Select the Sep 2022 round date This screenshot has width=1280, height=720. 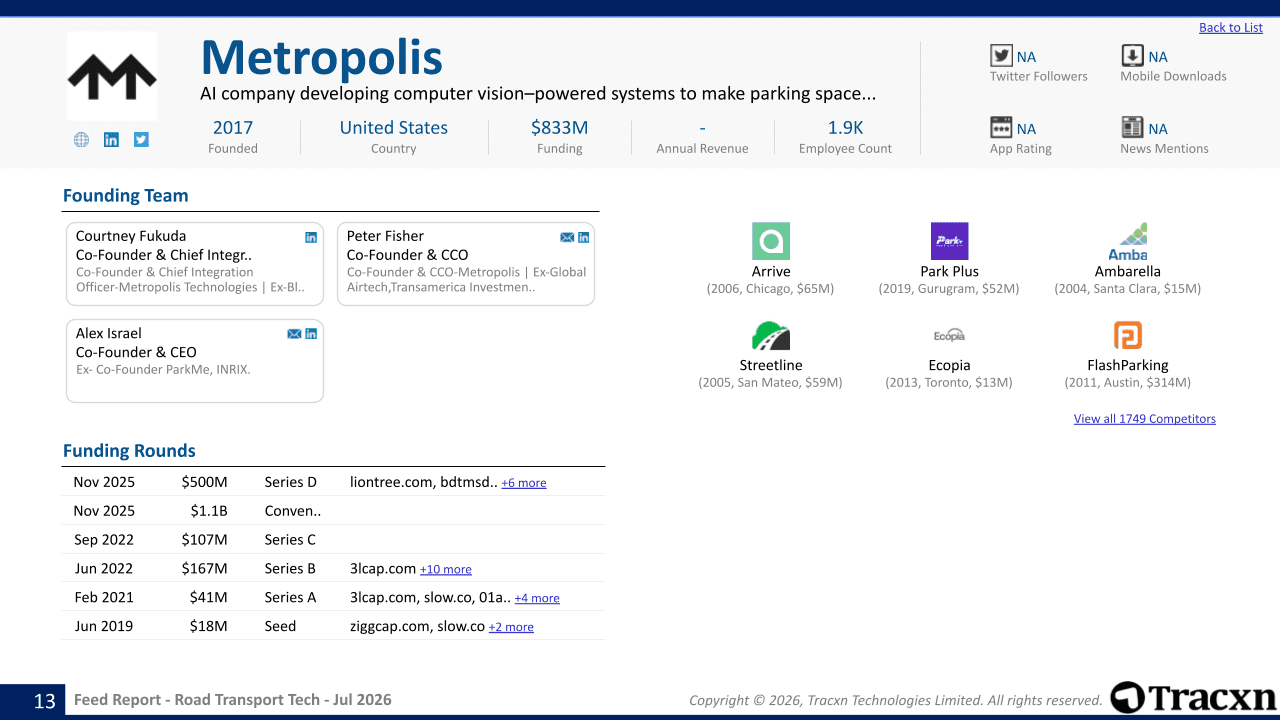[x=104, y=540]
